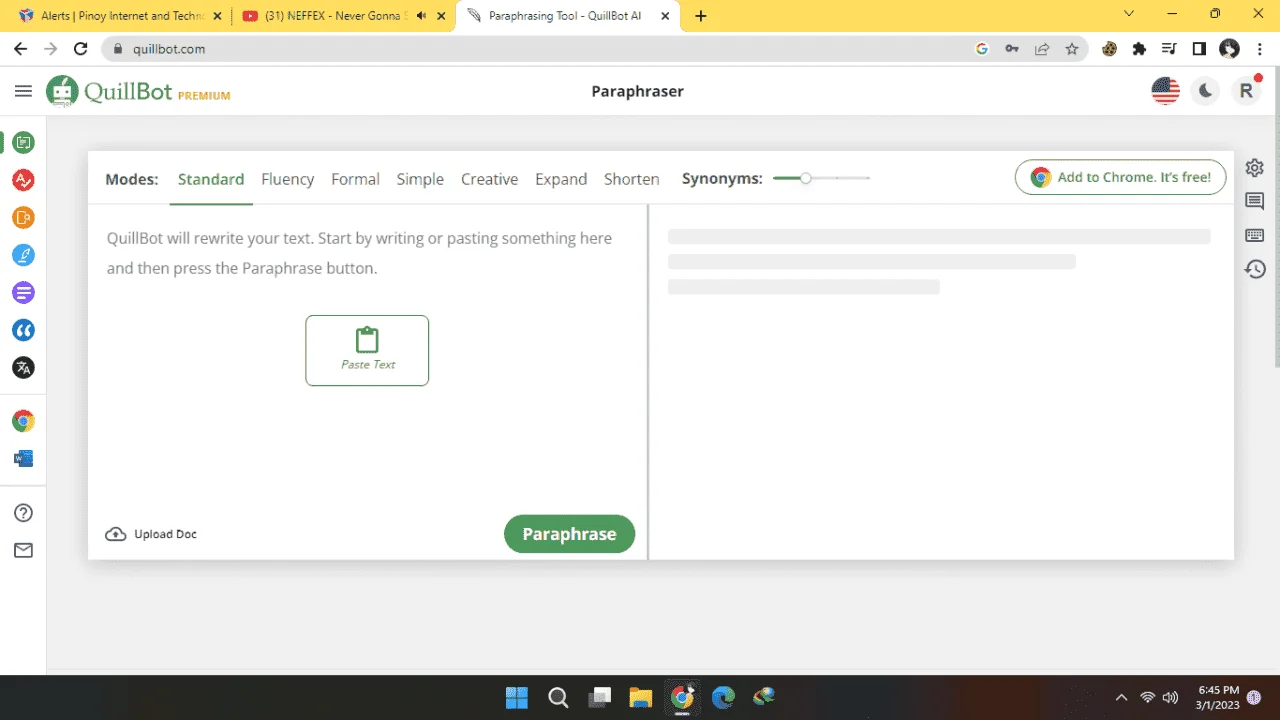Viewport: 1280px width, 720px height.
Task: Share this page icon
Action: 1042,48
